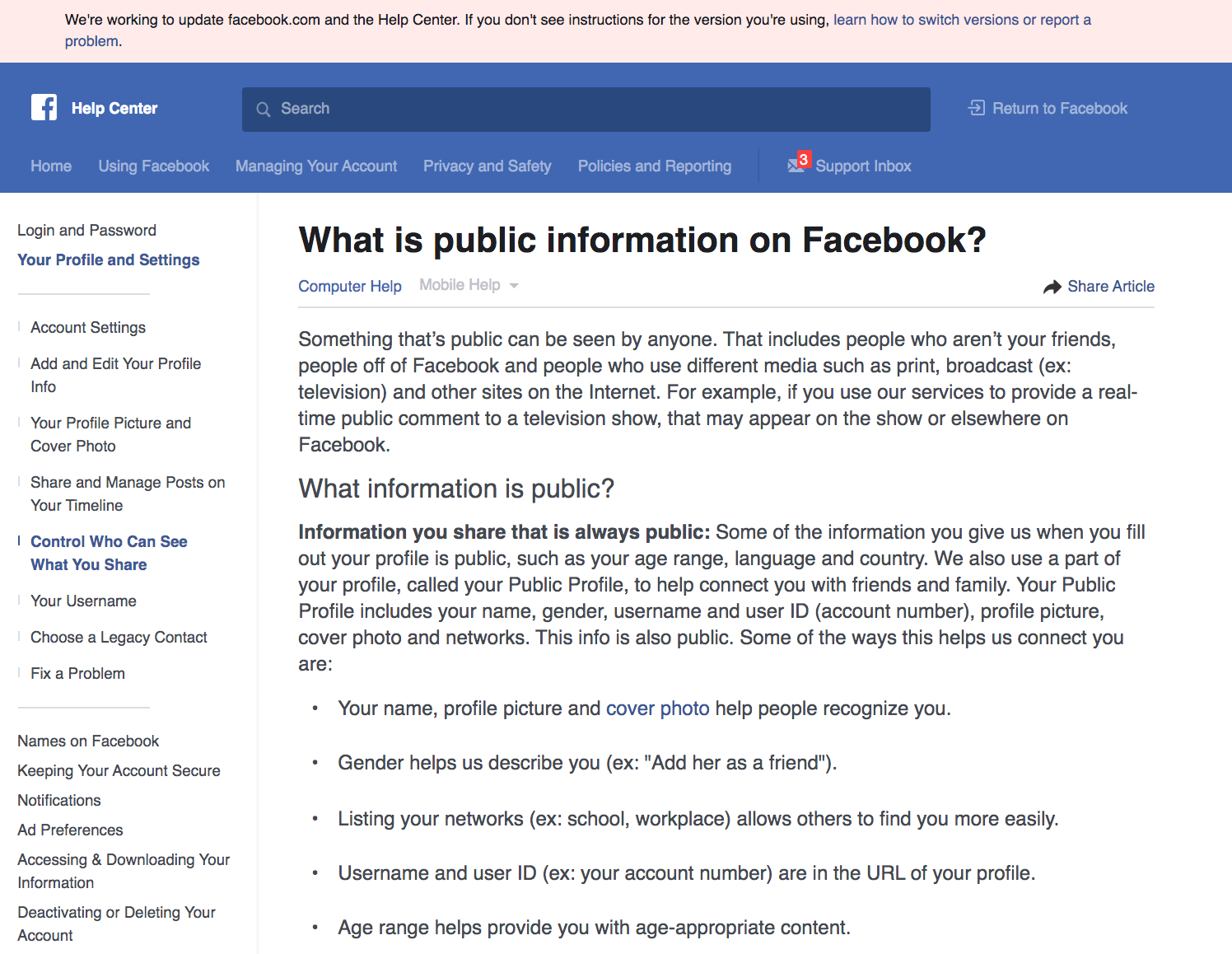
Task: Focus the Help Center search field
Action: pyautogui.click(x=586, y=110)
